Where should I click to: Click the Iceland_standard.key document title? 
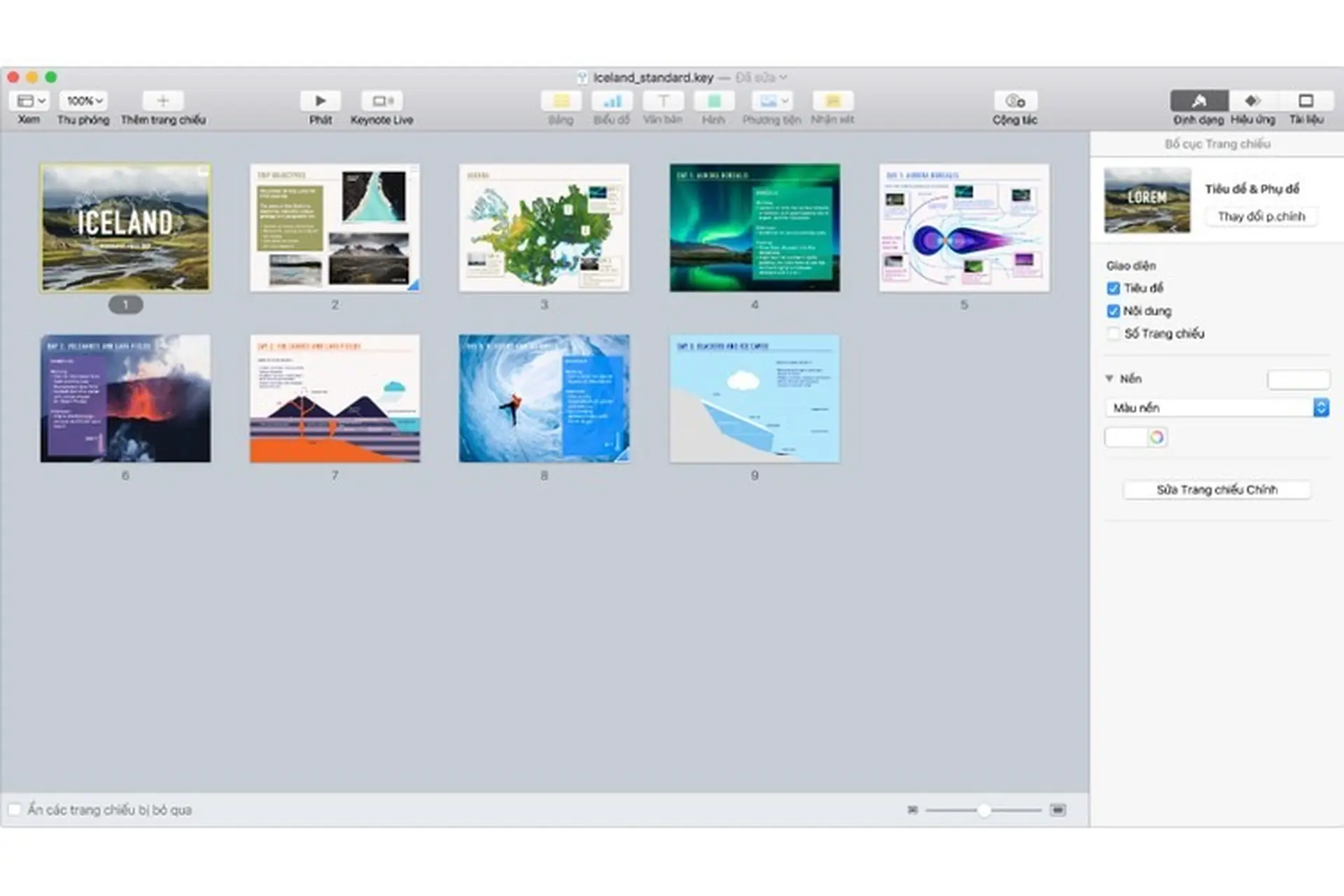[653, 77]
